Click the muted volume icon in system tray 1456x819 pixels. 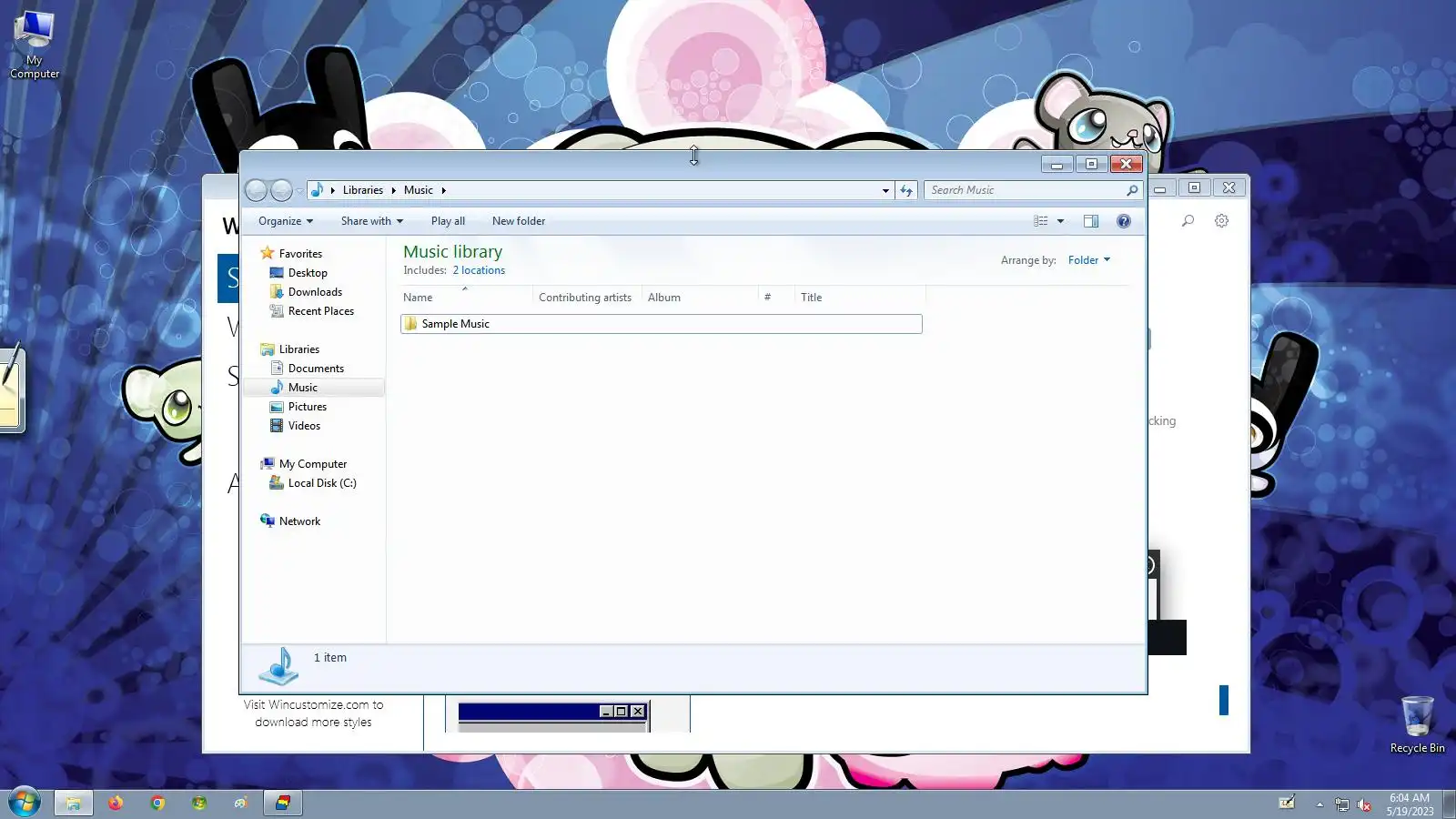tap(1364, 804)
